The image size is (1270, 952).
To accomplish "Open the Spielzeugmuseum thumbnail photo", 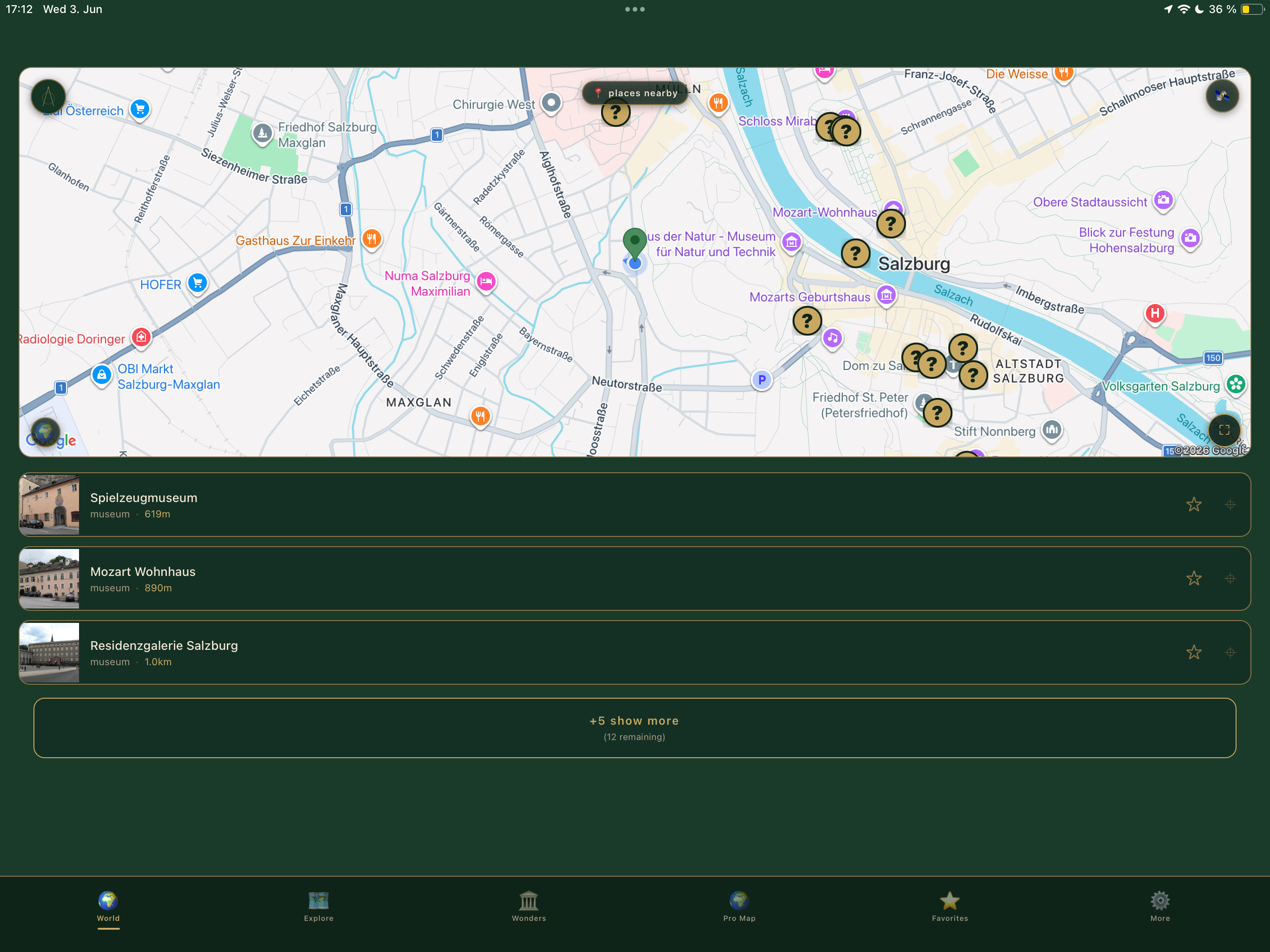I will (x=49, y=504).
